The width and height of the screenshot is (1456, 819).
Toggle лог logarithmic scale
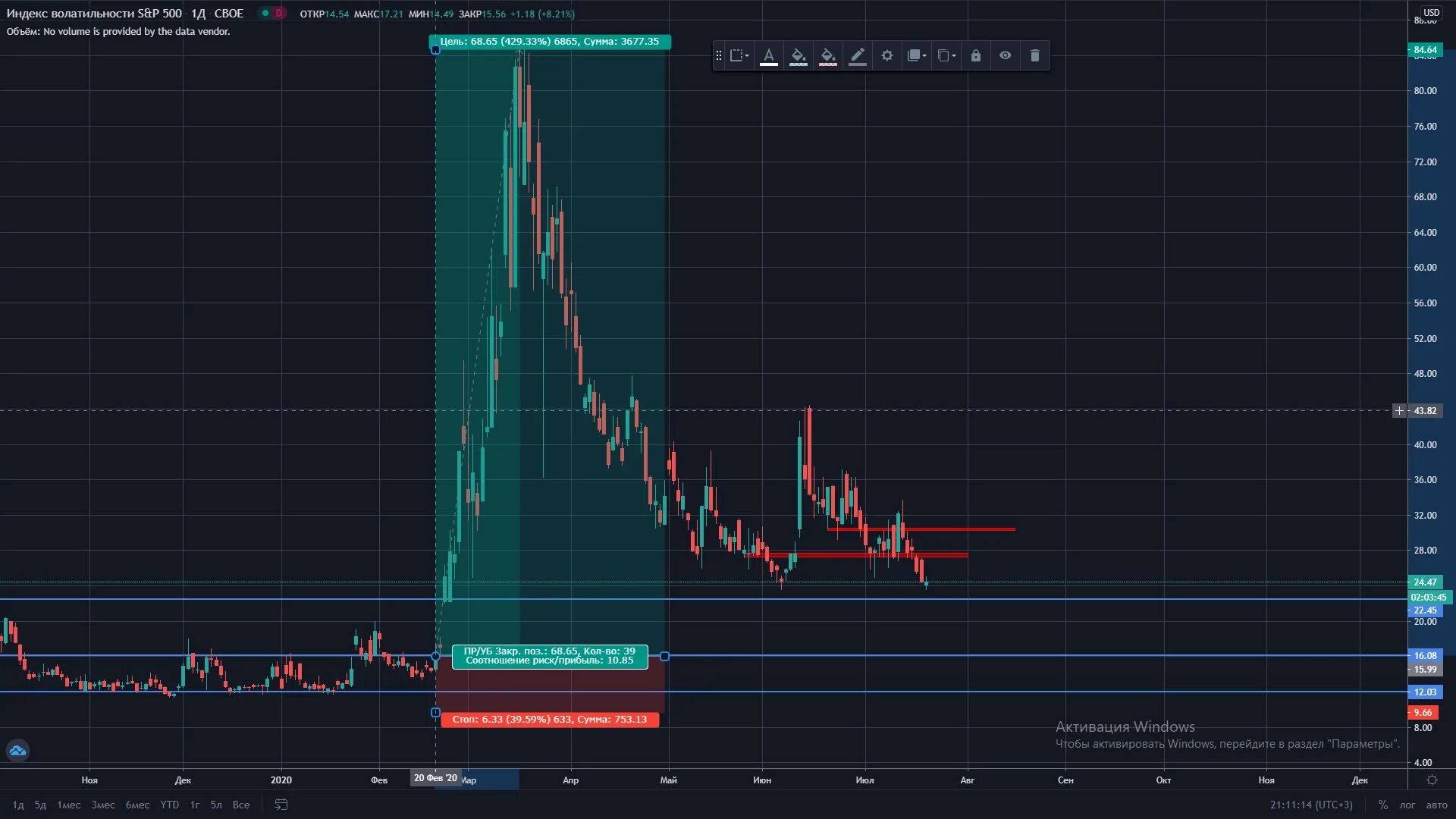[x=1407, y=805]
